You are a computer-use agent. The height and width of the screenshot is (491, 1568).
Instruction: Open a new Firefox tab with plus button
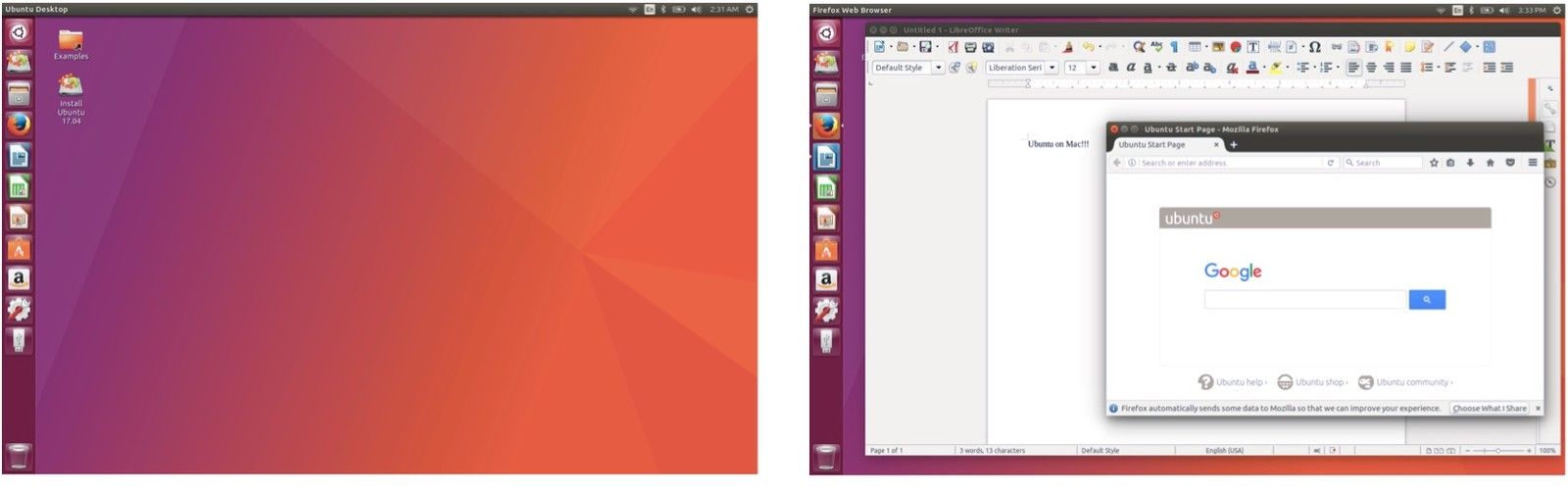click(x=1234, y=145)
